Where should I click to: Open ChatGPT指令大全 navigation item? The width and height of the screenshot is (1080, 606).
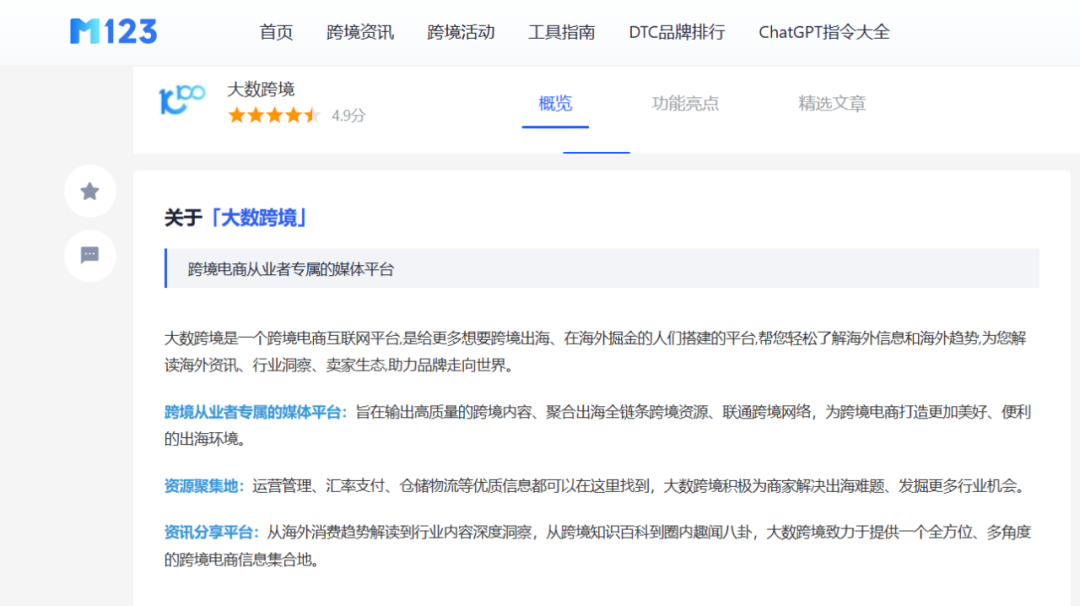click(x=824, y=32)
